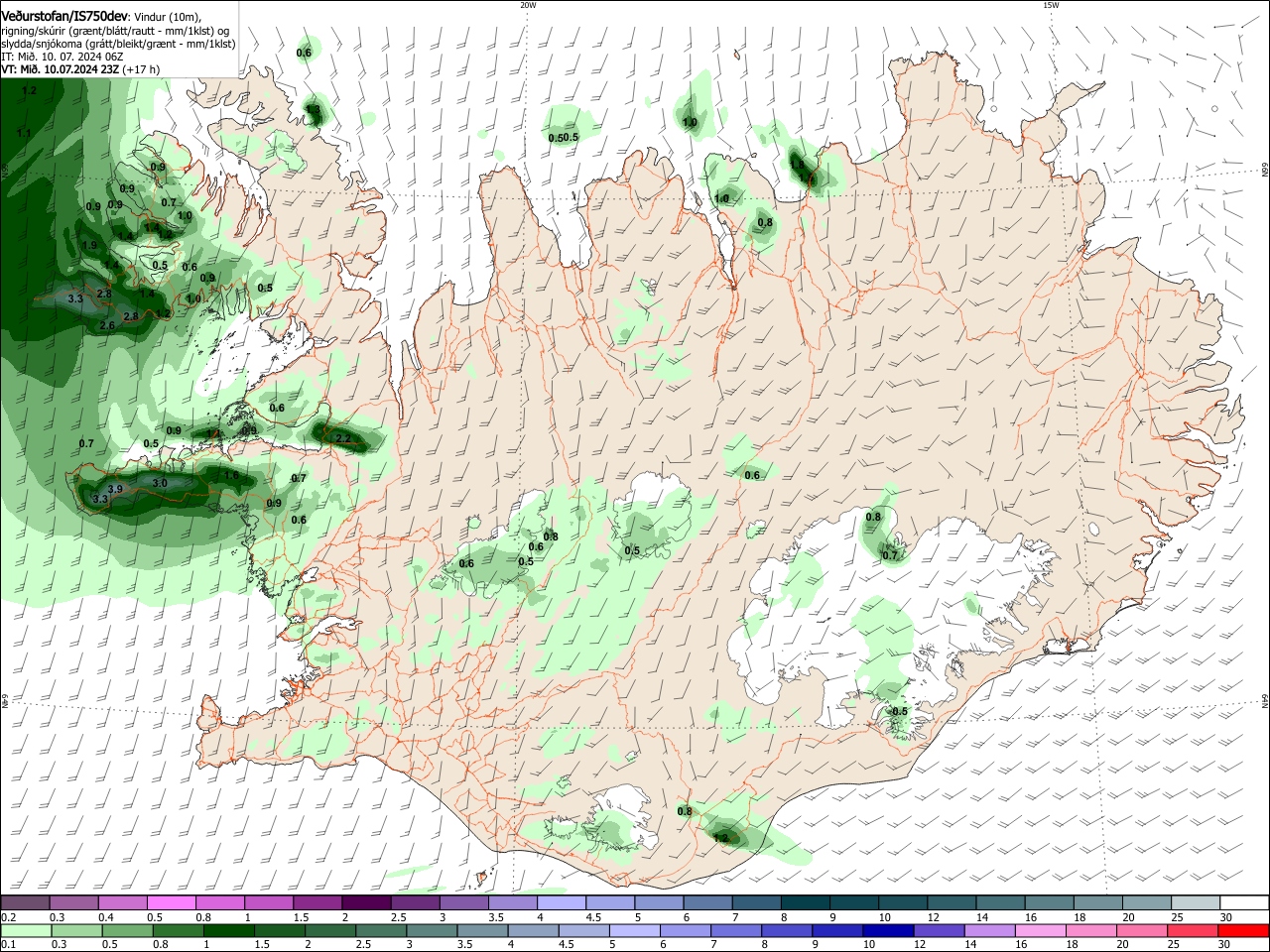Click the 20W longitude label at top
This screenshot has width=1270, height=952.
[x=528, y=5]
